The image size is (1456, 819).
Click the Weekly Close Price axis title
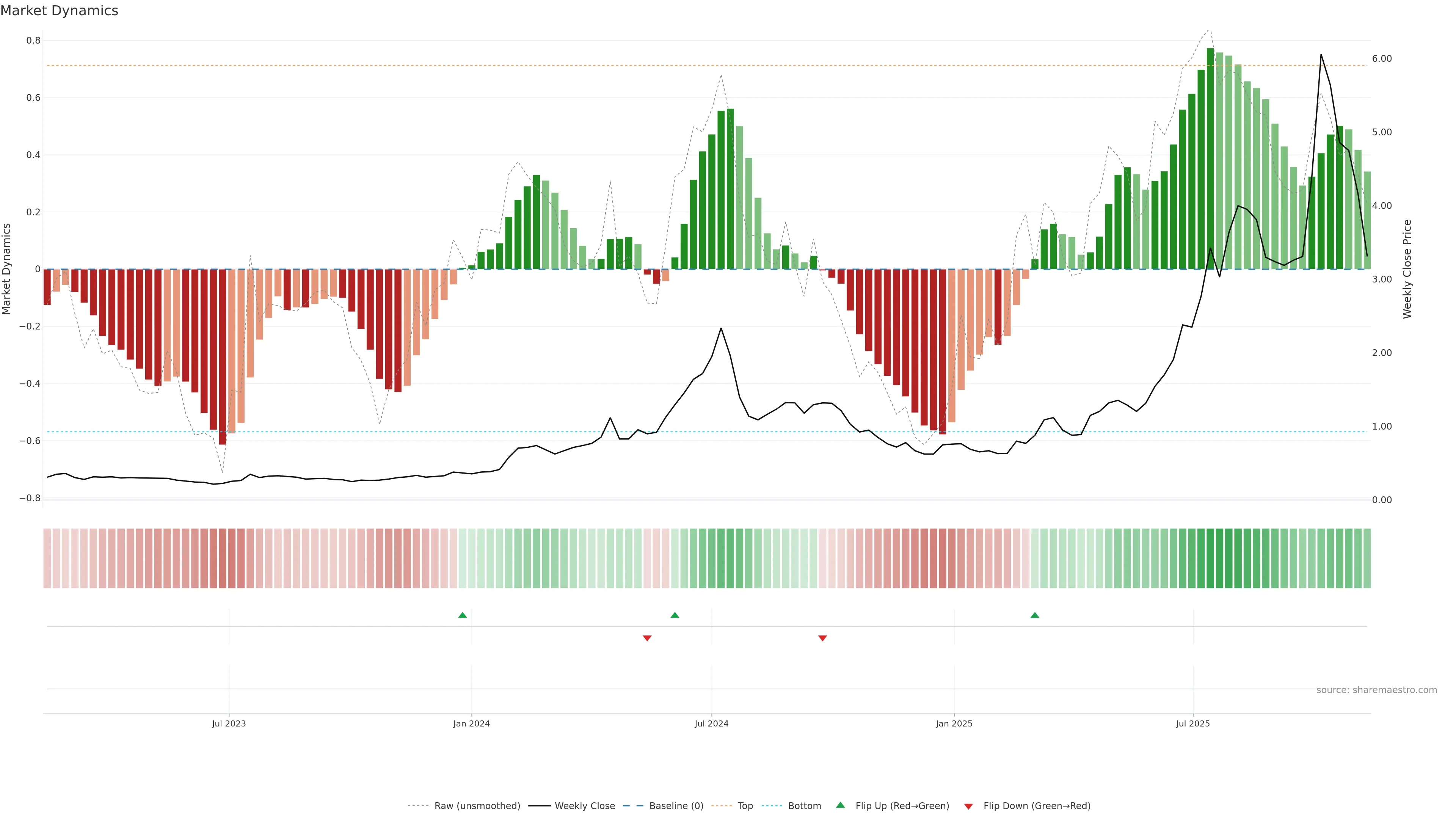[1407, 269]
